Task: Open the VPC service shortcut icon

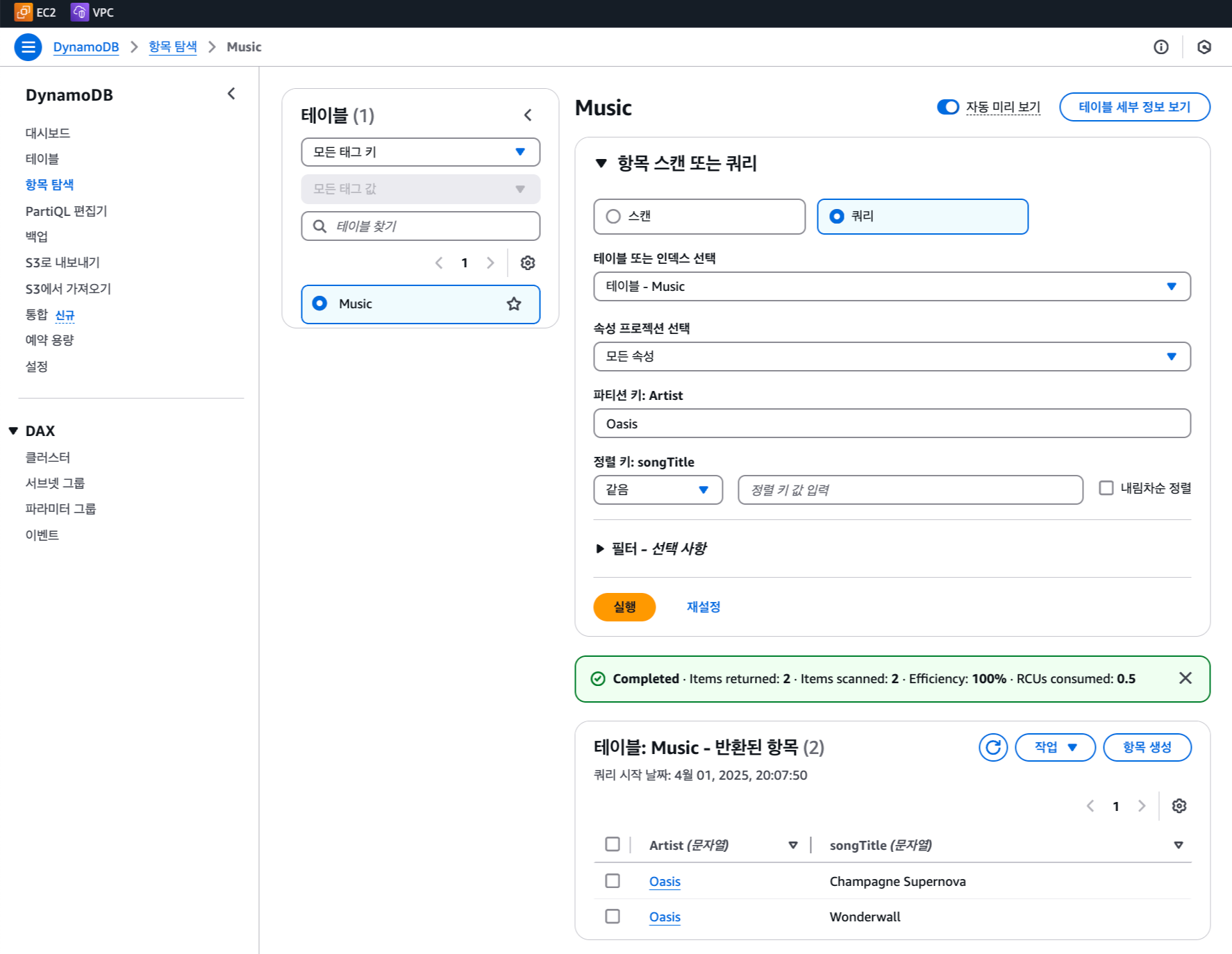Action: coord(80,12)
